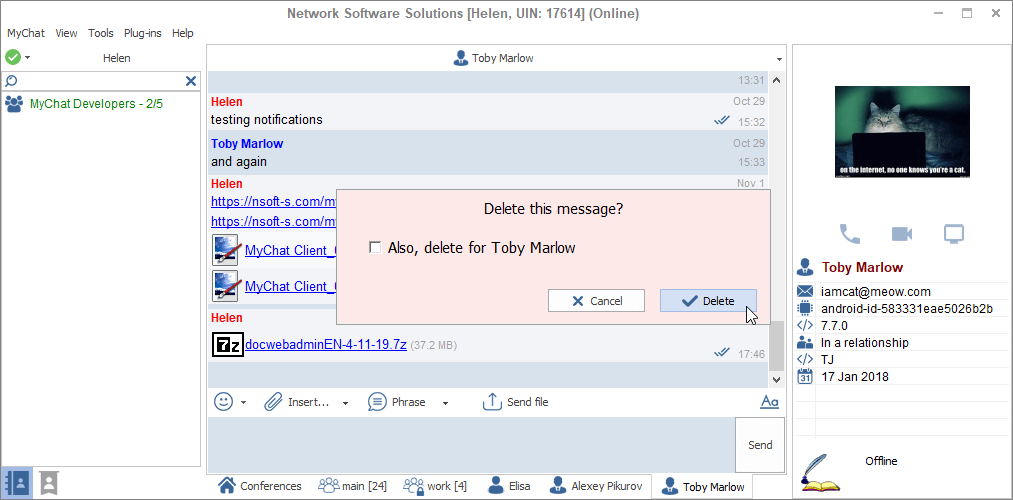Viewport: 1013px width, 500px height.
Task: Open the docwebadminEN-4-11-19.7z file link
Action: (x=325, y=345)
